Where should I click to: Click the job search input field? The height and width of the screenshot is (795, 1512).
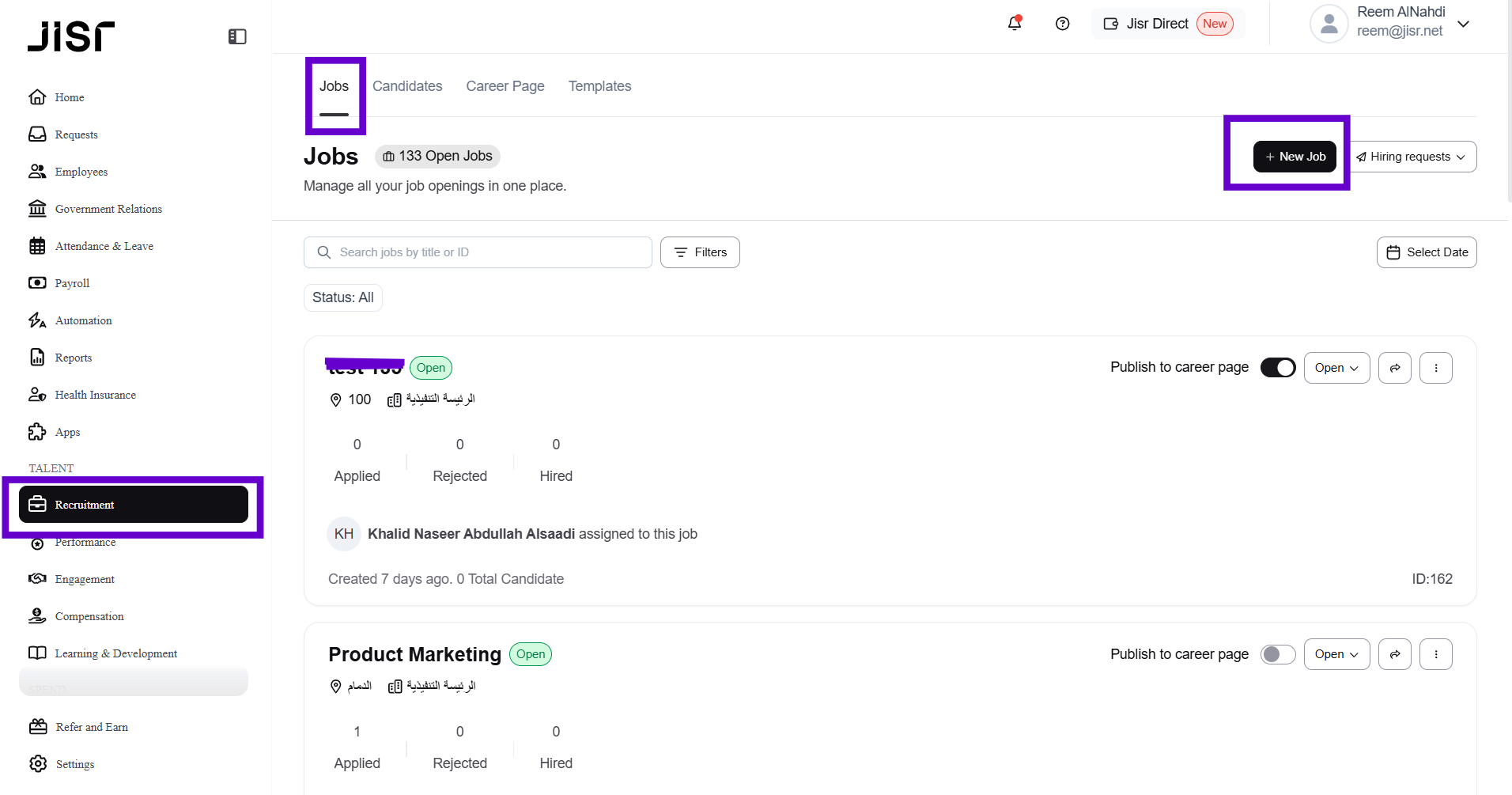point(482,252)
